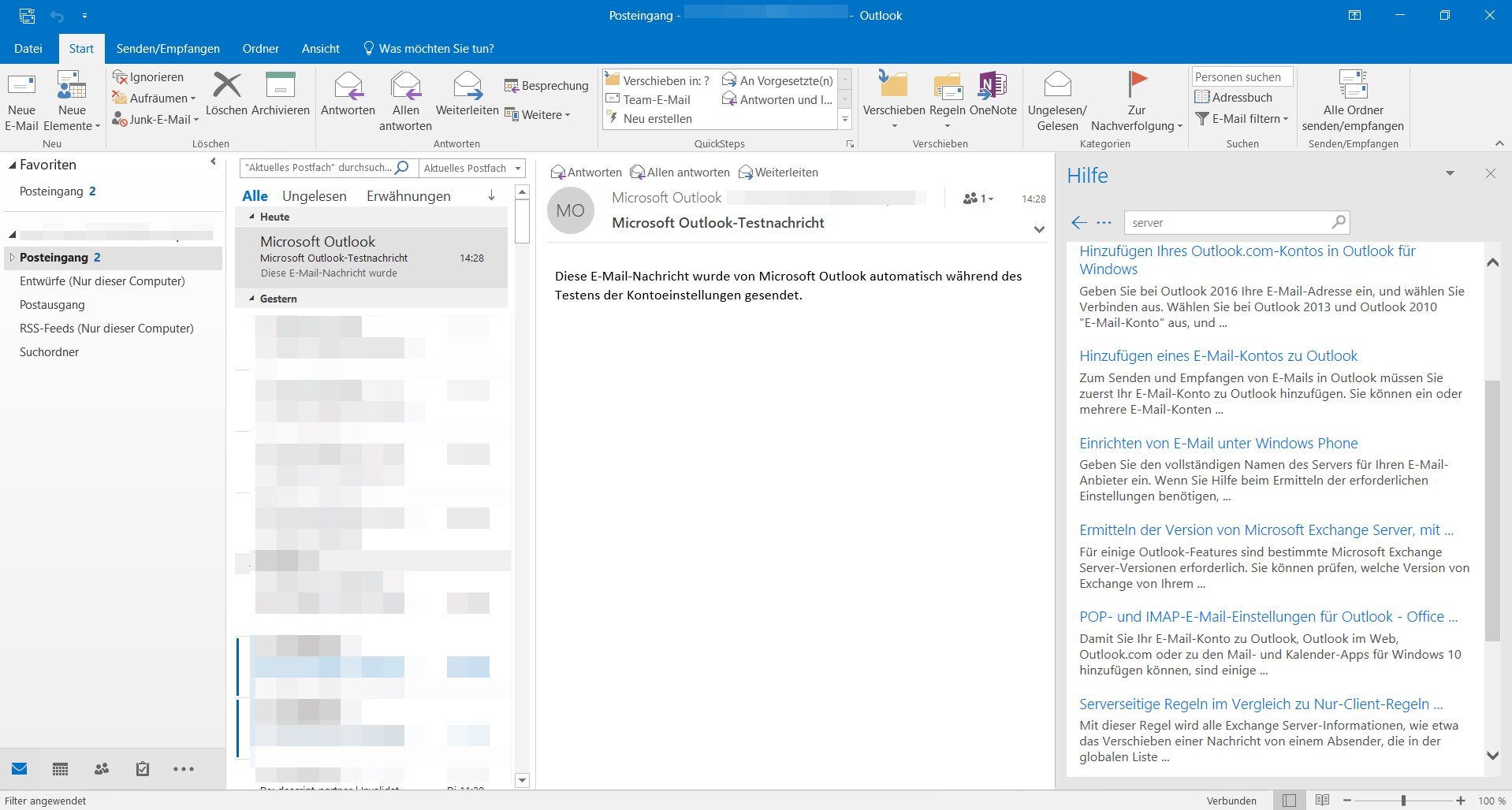Select QuickStep Neu erstellen
The height and width of the screenshot is (810, 1512).
[649, 119]
